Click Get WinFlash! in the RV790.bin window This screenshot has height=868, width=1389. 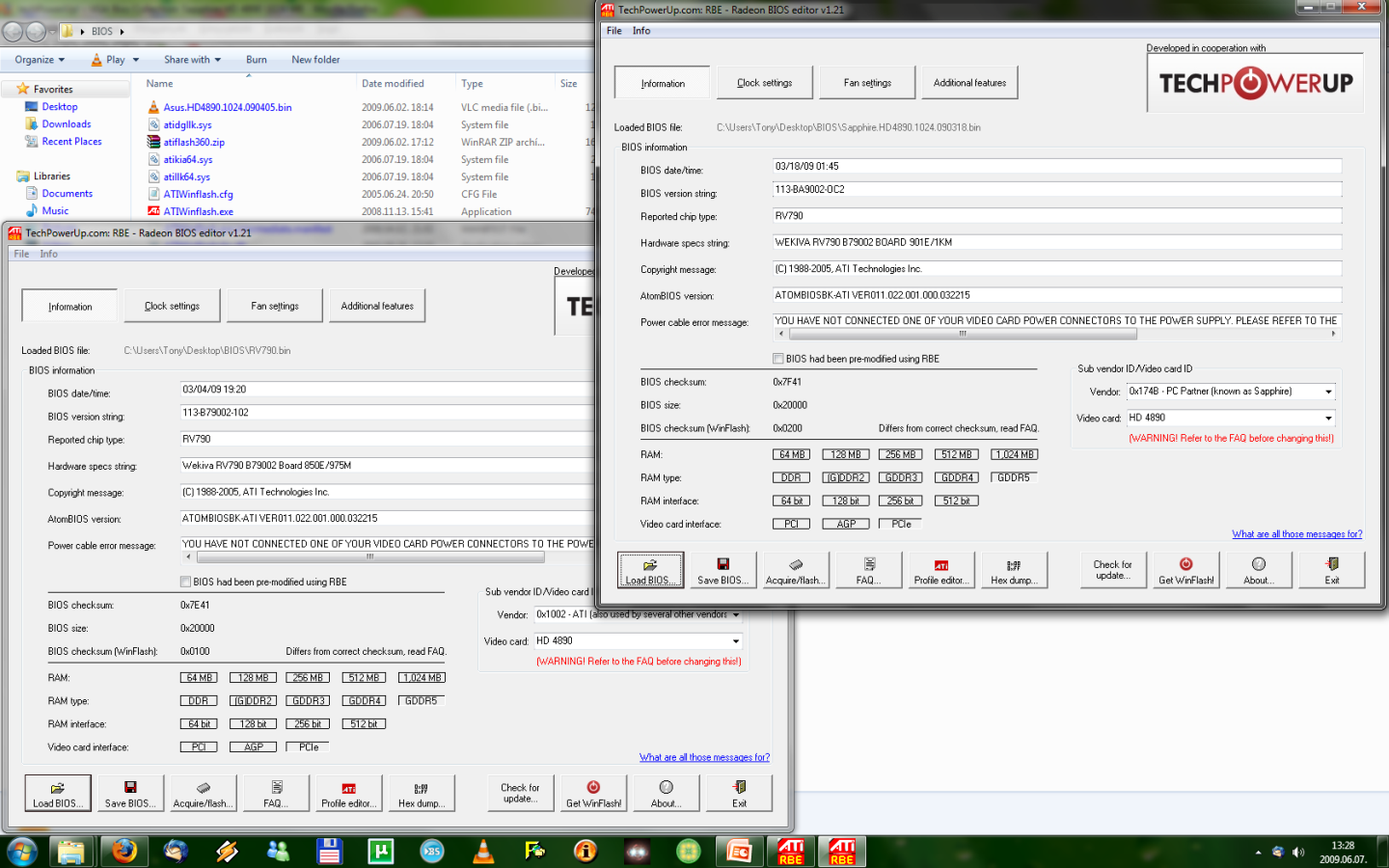point(593,793)
